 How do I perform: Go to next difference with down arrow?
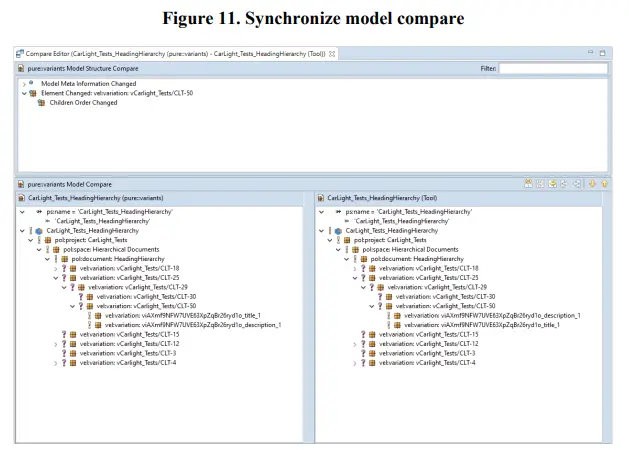pyautogui.click(x=592, y=184)
